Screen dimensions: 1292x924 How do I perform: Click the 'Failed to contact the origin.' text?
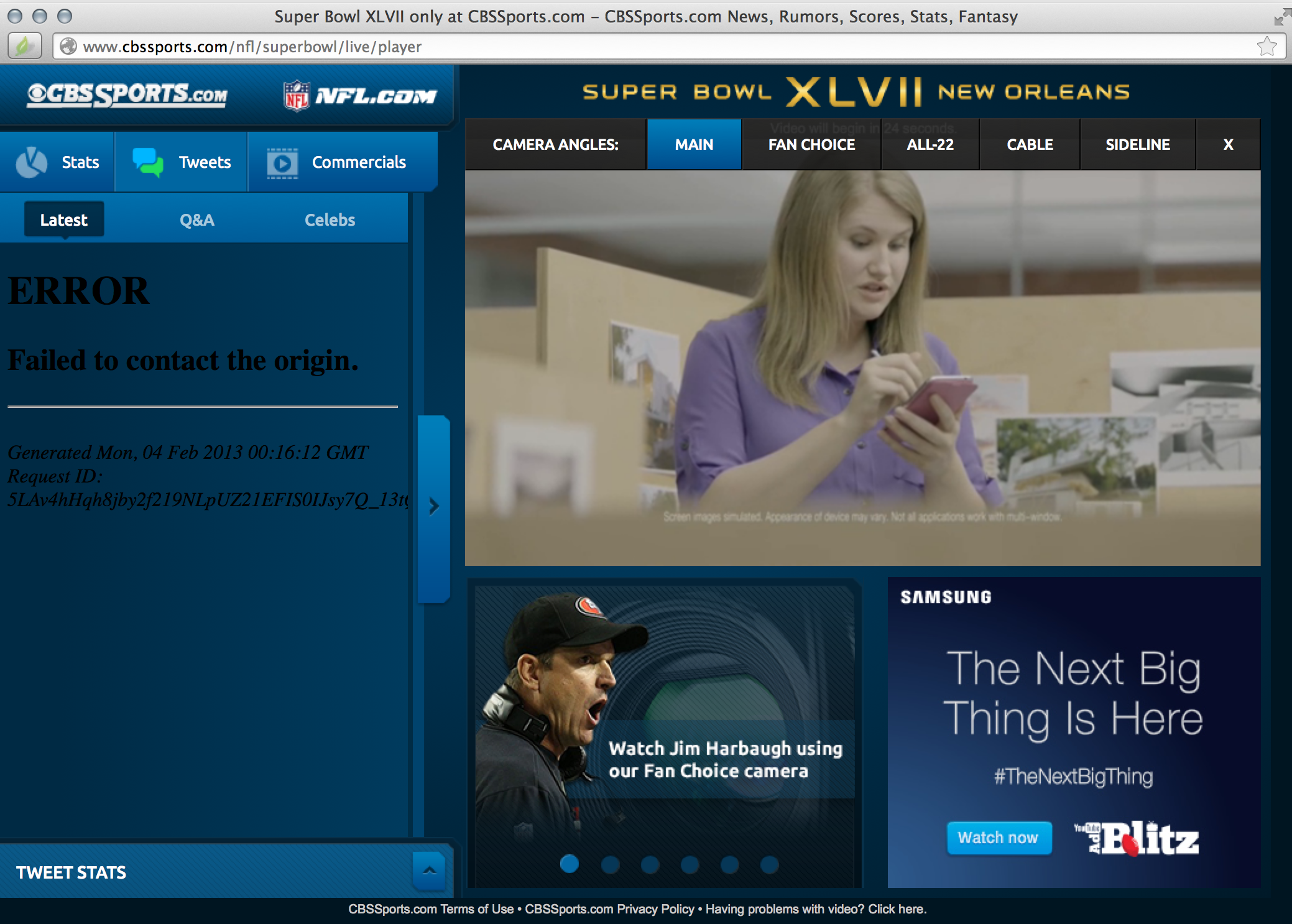coord(183,361)
